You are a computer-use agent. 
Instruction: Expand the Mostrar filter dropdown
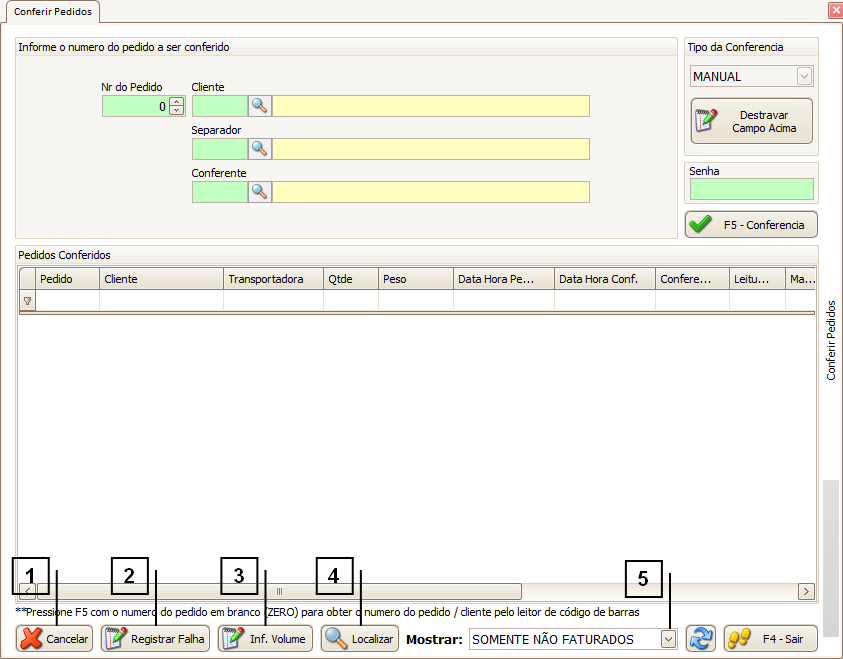click(669, 638)
